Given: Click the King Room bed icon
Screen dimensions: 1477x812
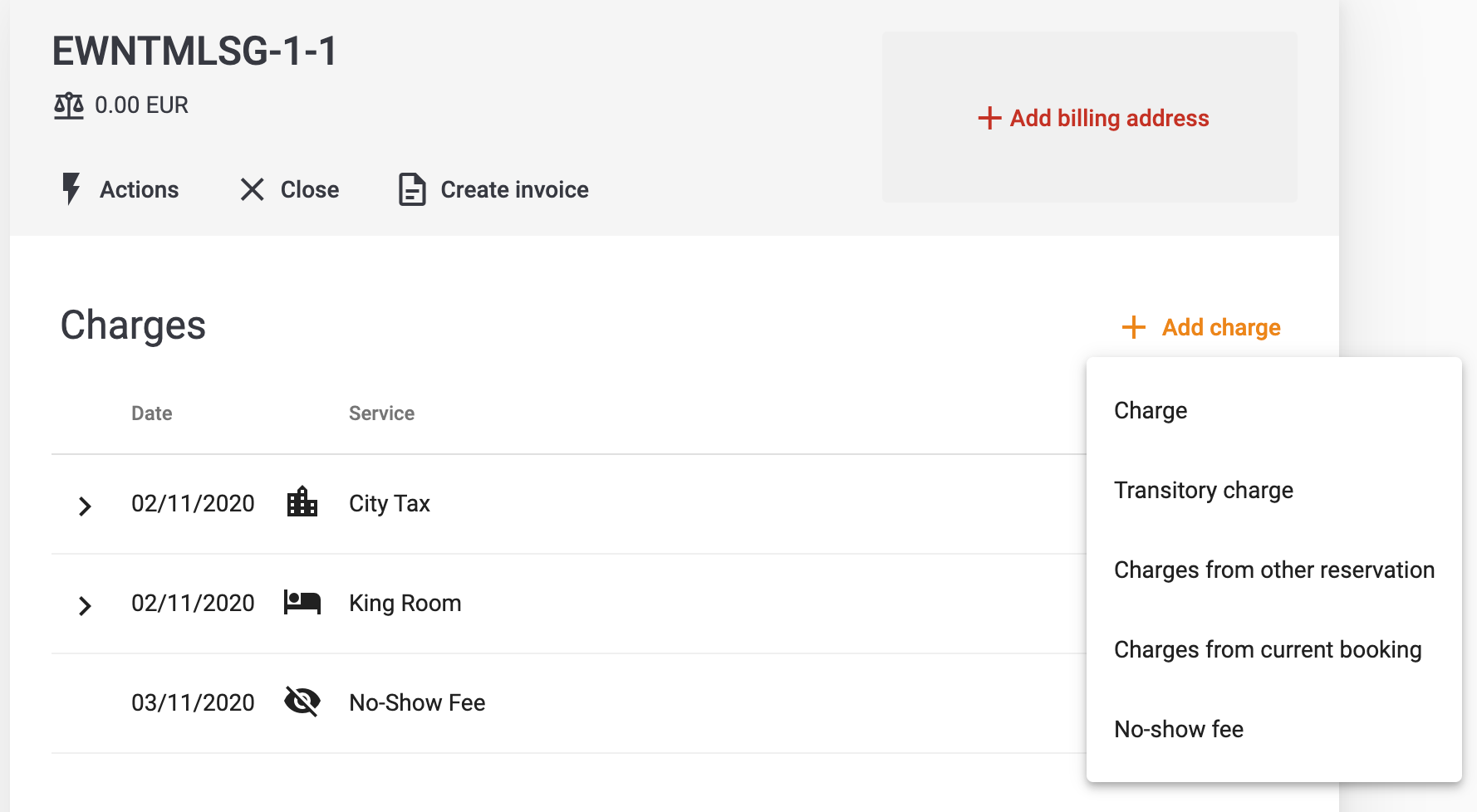Looking at the screenshot, I should [x=302, y=602].
